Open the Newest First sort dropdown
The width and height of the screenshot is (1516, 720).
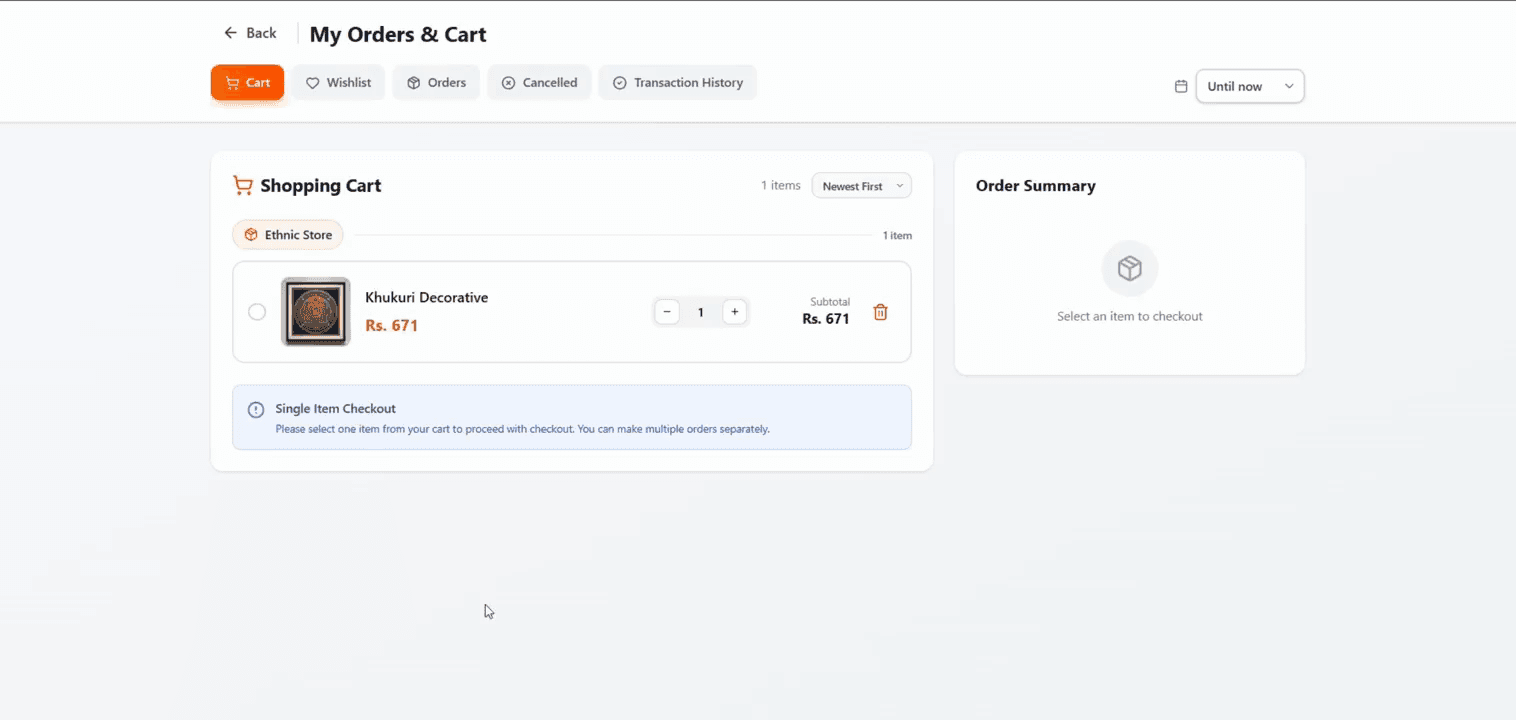pyautogui.click(x=861, y=186)
